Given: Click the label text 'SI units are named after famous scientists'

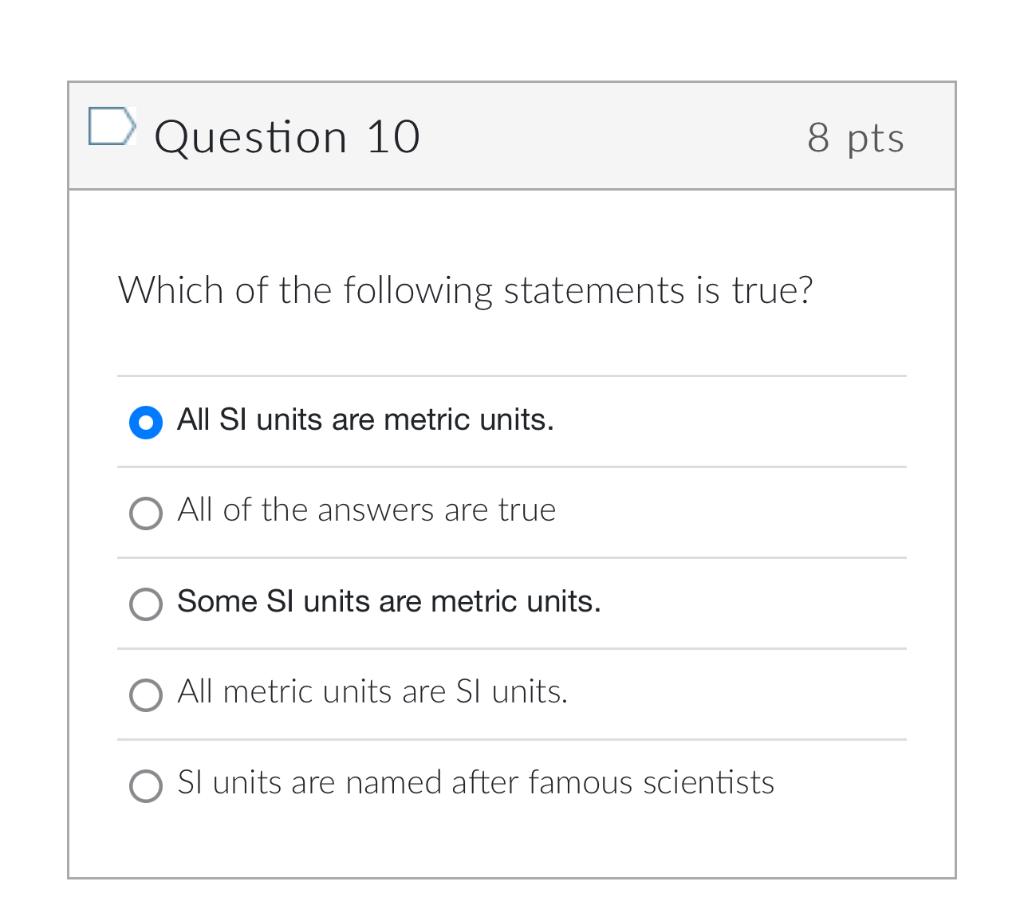Looking at the screenshot, I should (x=475, y=782).
